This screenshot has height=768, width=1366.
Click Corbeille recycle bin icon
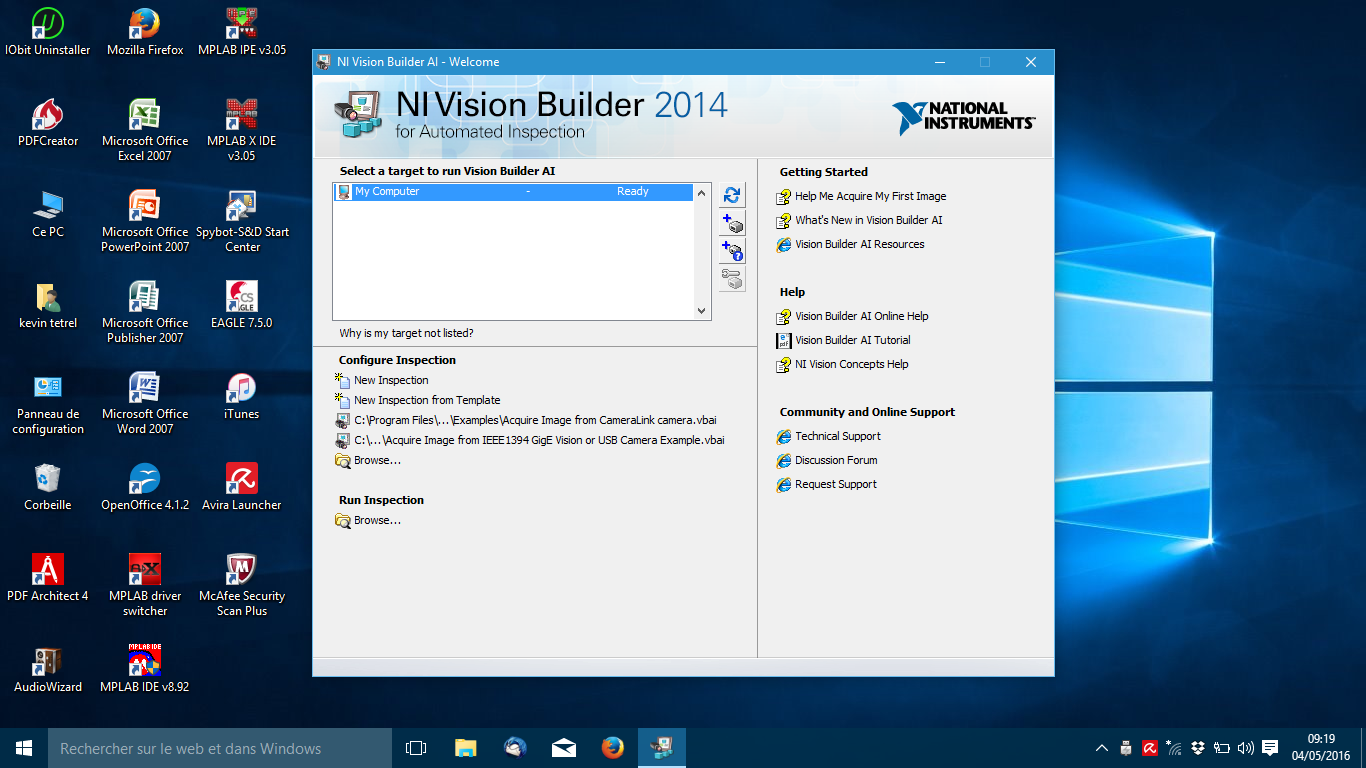(x=48, y=487)
